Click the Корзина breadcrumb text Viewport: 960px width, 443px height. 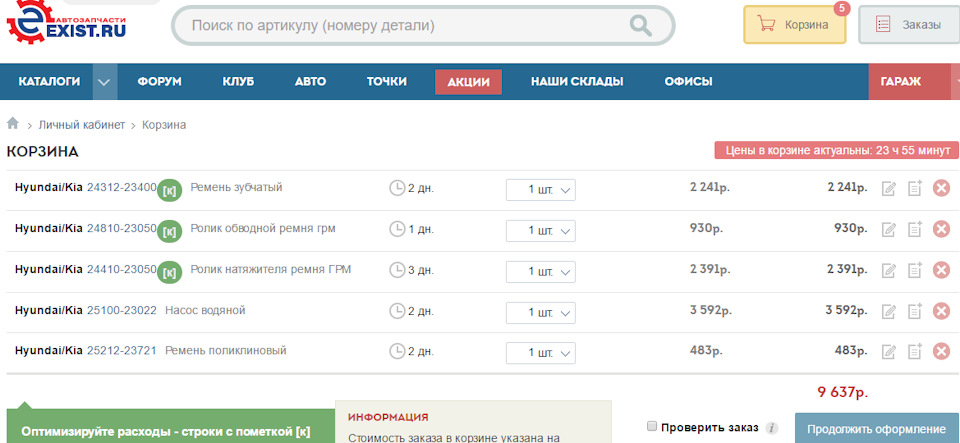tap(164, 125)
